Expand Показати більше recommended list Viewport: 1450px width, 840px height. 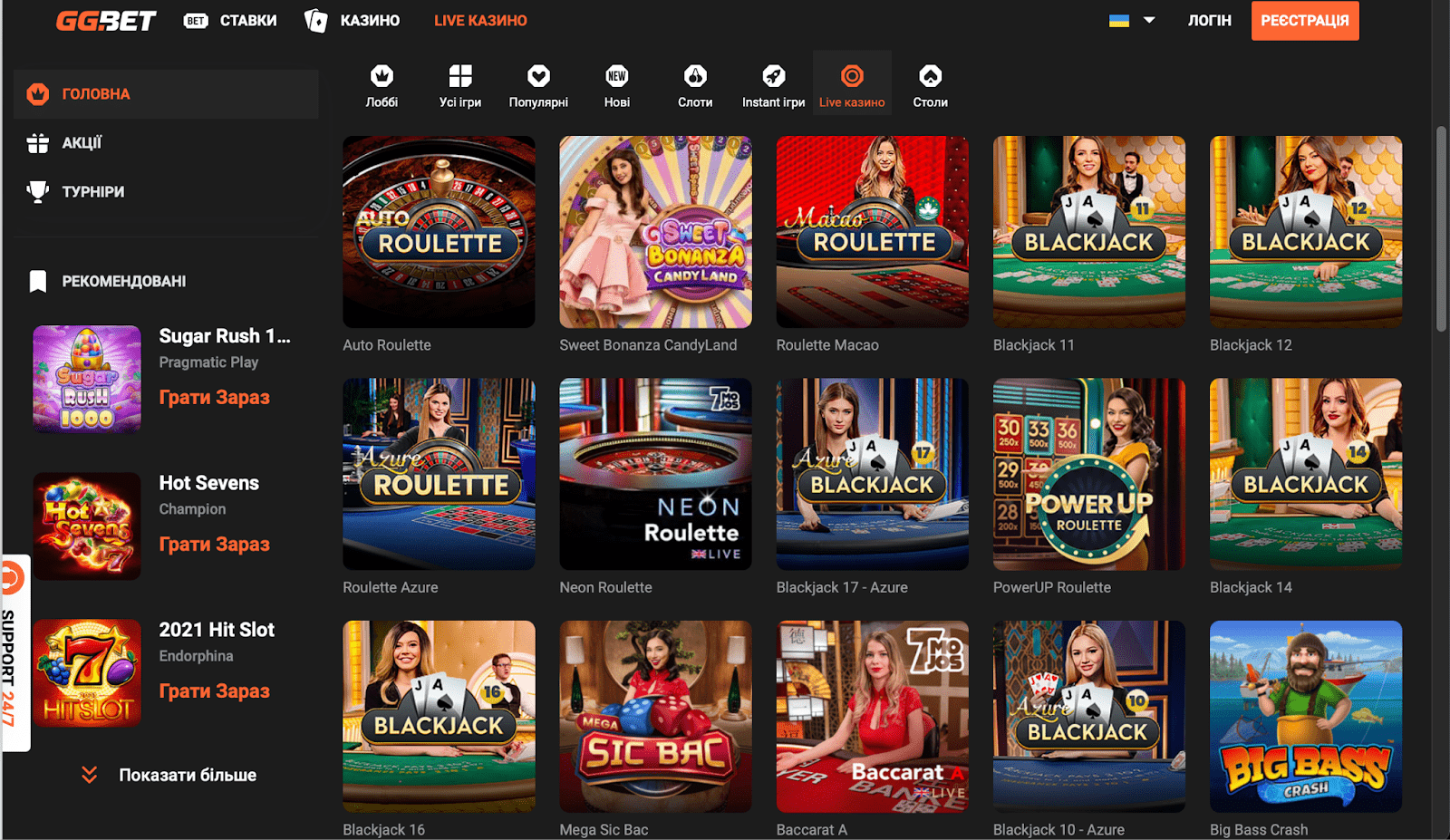click(170, 775)
